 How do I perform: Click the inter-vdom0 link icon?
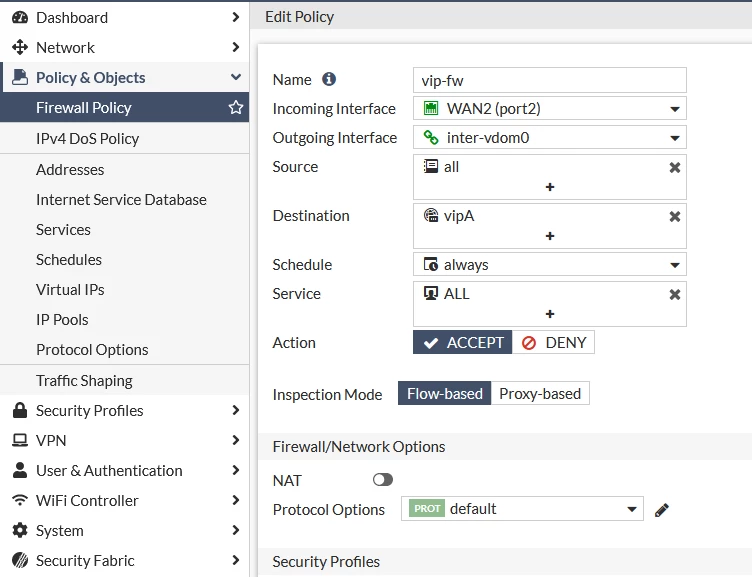pyautogui.click(x=431, y=138)
